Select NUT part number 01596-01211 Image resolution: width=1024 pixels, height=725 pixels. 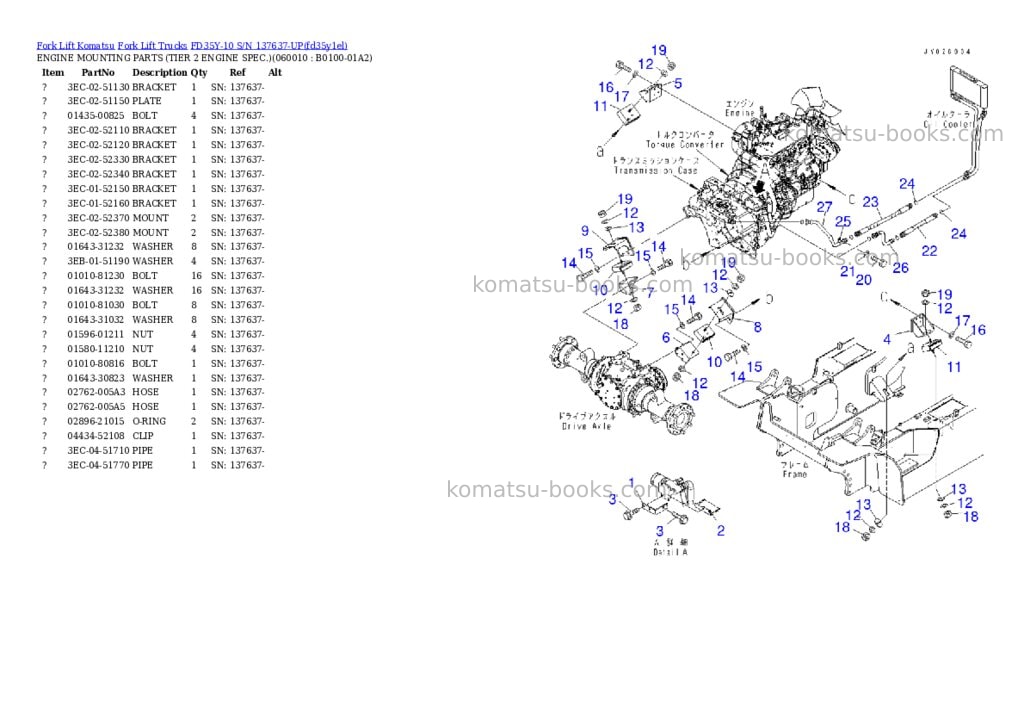tap(95, 334)
